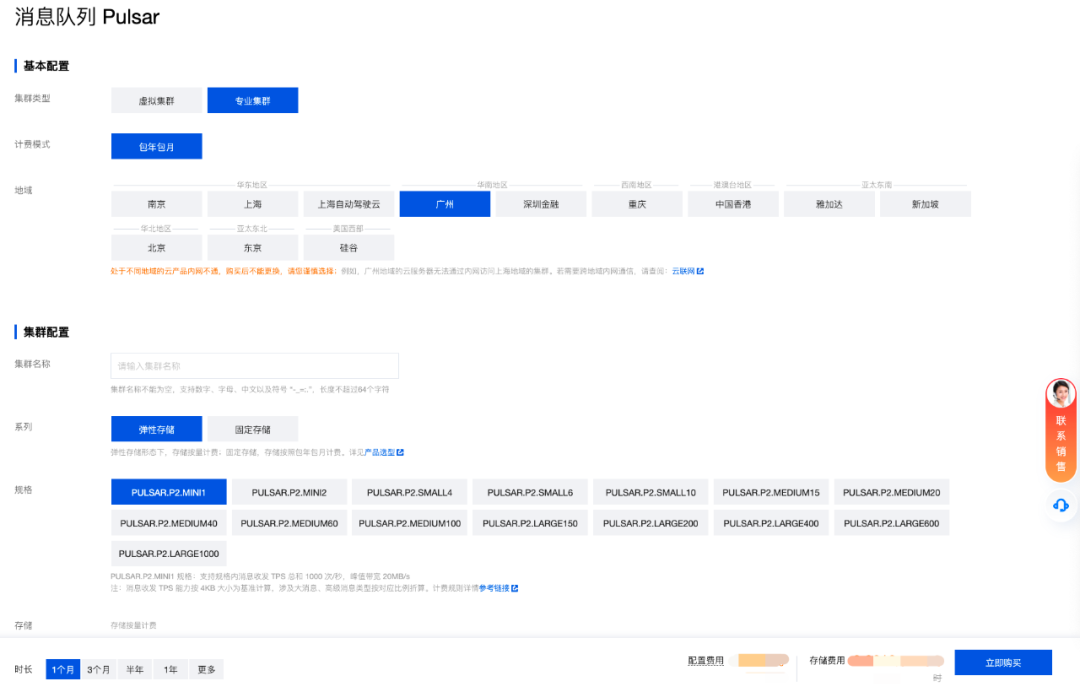Screen dimensions: 1080x692
Task: Select 上海自动驾驶云 region
Action: coord(349,205)
